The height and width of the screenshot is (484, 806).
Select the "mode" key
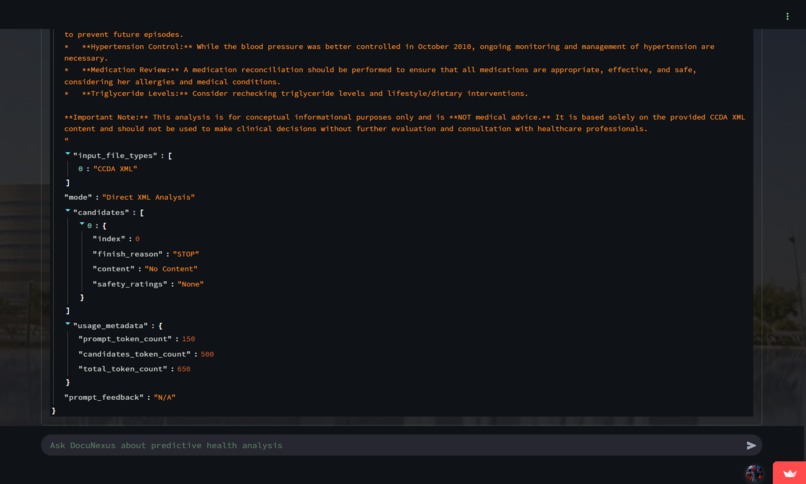click(78, 197)
